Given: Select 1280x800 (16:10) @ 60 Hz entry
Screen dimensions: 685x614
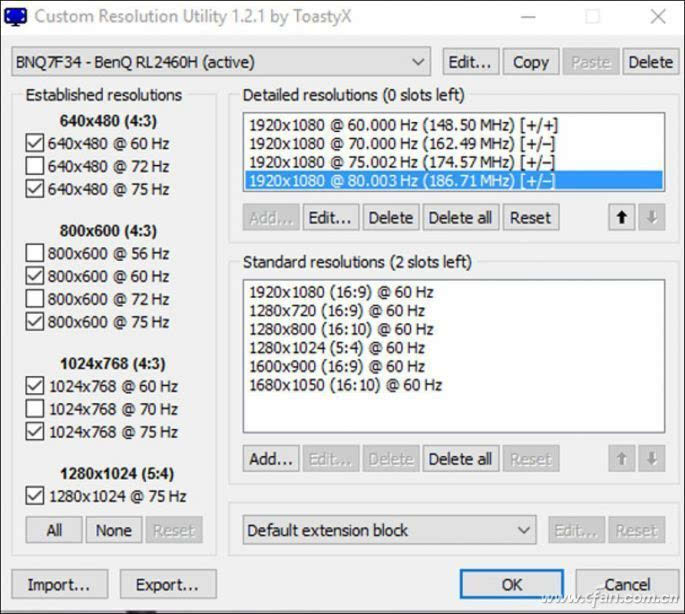Looking at the screenshot, I should tap(453, 329).
